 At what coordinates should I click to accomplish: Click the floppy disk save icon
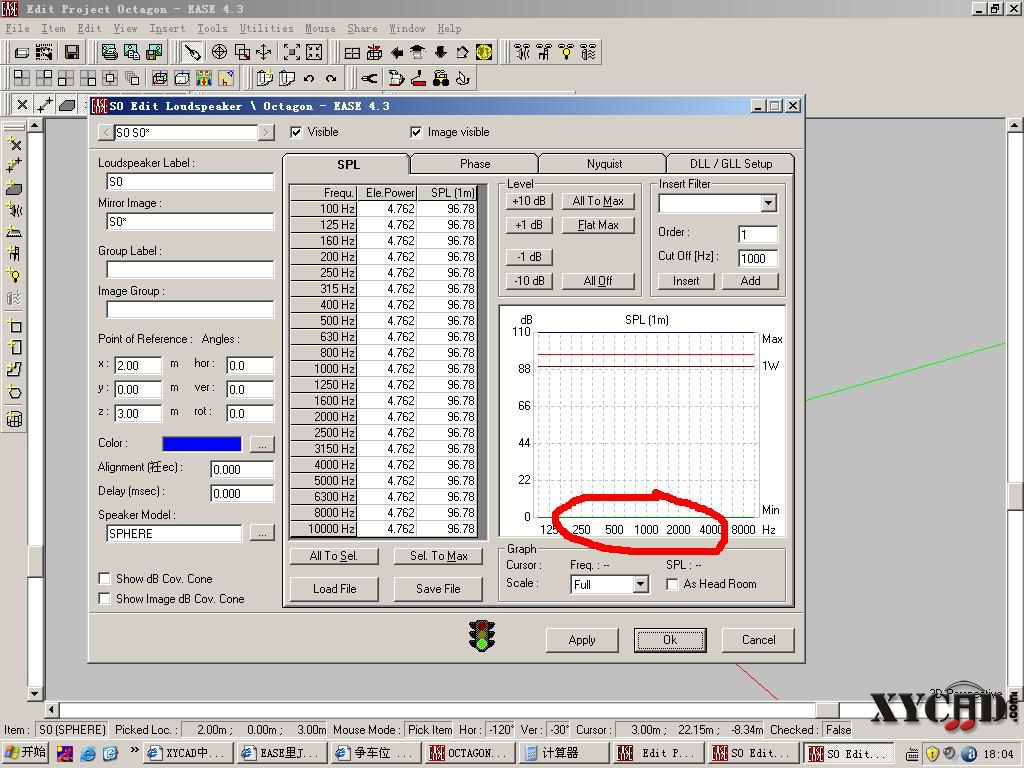click(72, 52)
